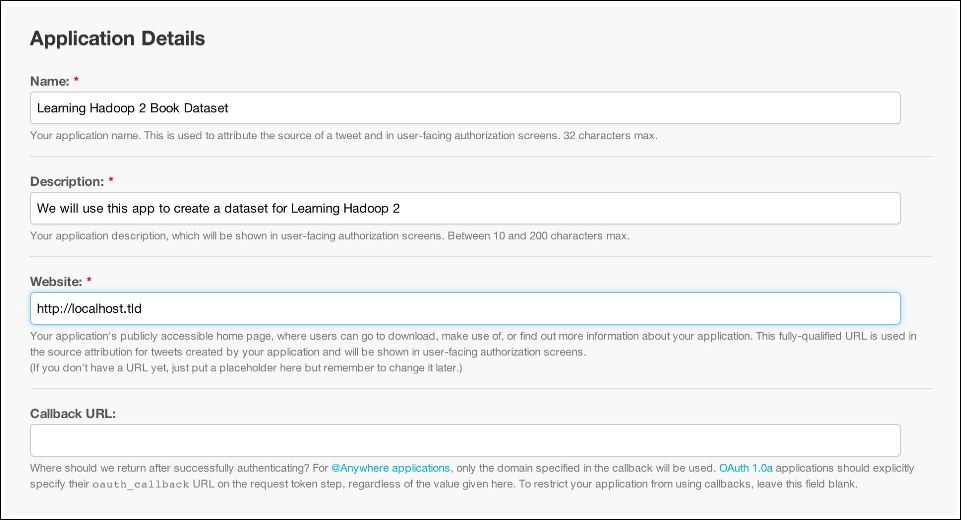Focus the Description text box
Screen dimensions: 961x520
point(465,208)
